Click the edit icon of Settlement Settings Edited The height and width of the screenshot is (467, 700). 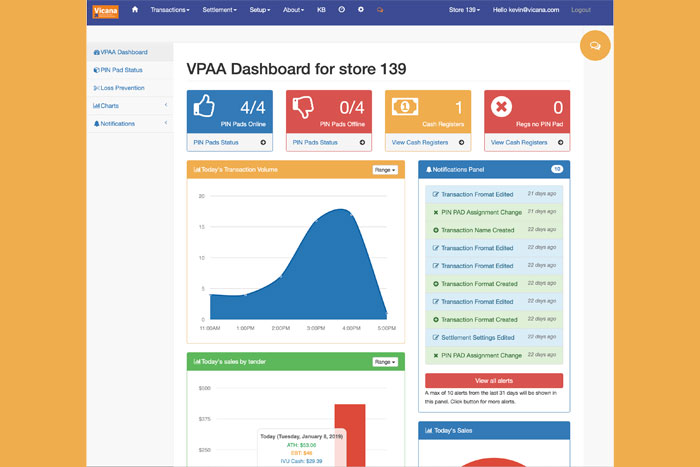click(x=436, y=338)
